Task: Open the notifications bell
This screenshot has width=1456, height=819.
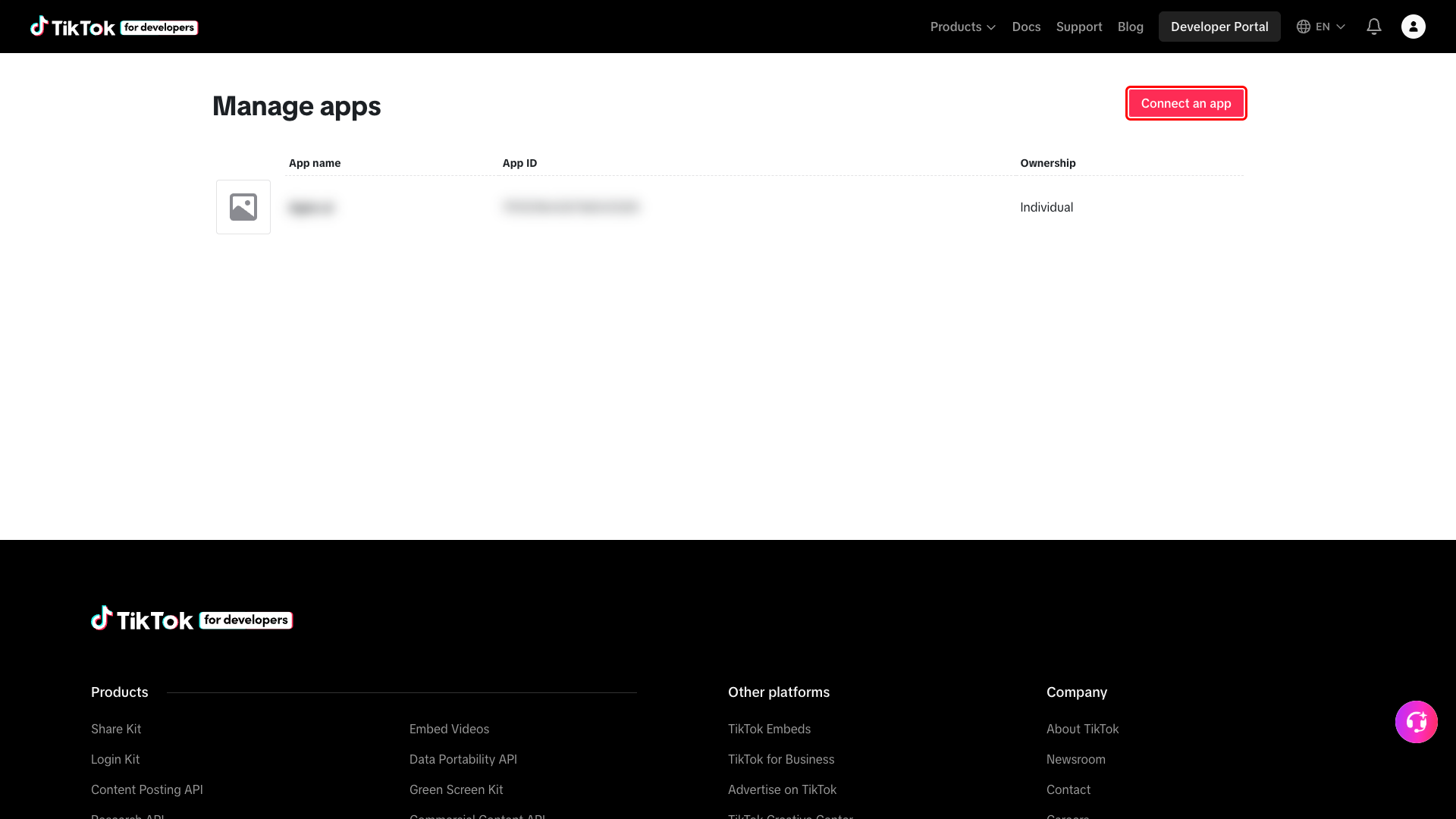Action: pos(1374,27)
